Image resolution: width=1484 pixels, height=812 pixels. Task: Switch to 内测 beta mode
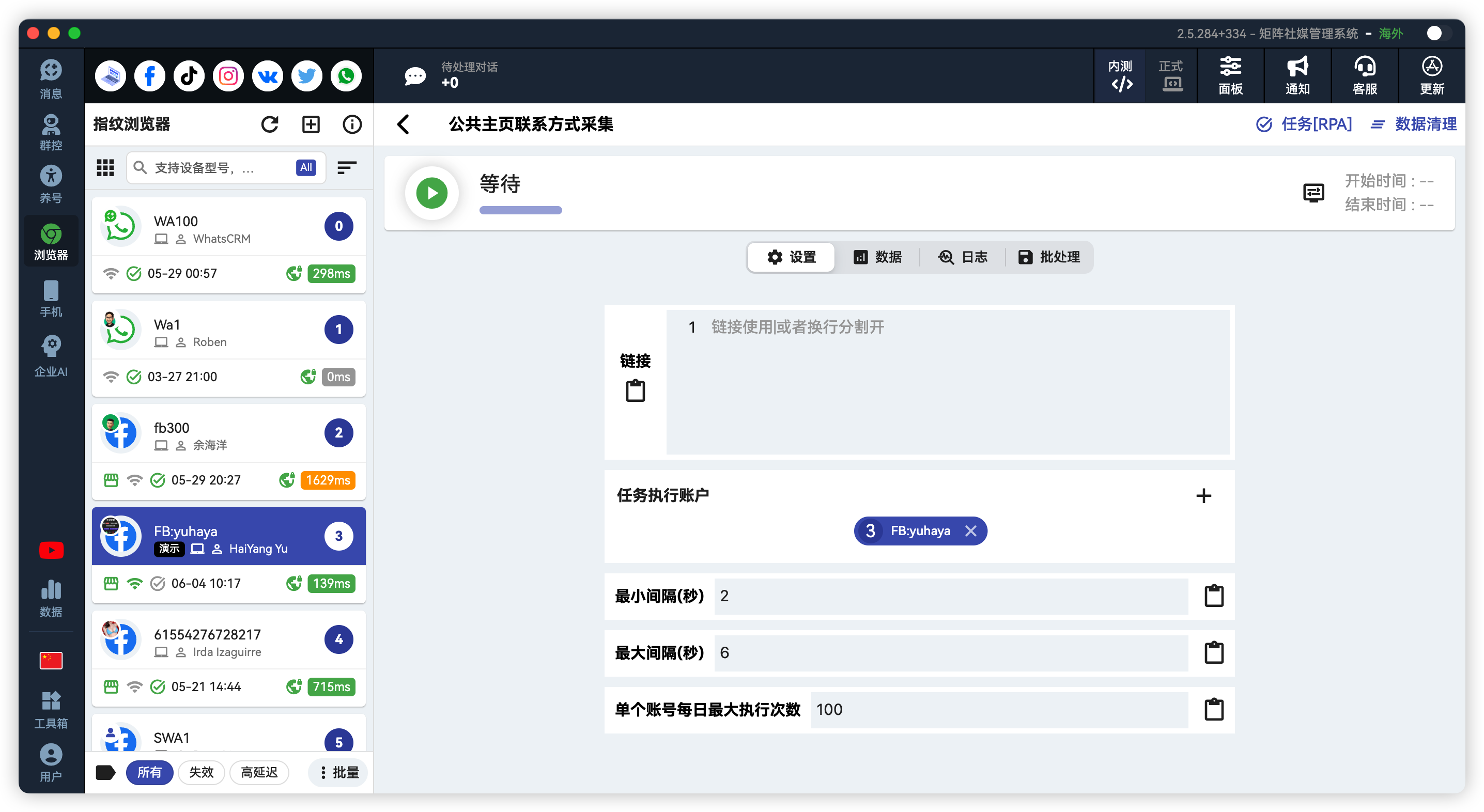1120,76
